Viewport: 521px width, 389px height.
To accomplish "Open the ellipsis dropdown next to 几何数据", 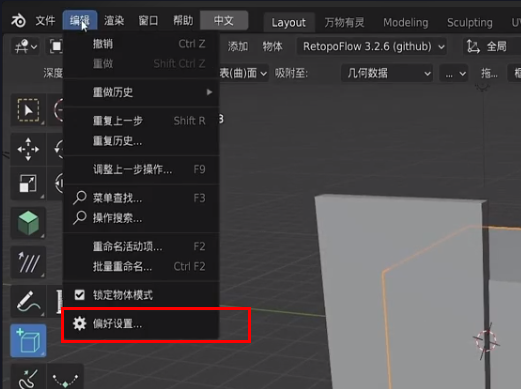I will coord(454,73).
